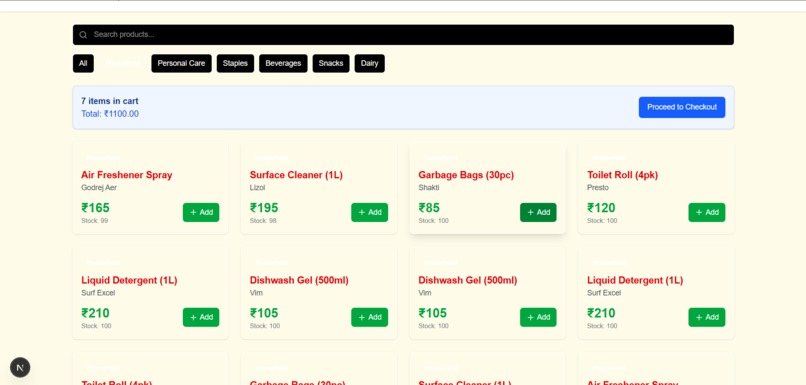The width and height of the screenshot is (806, 385).
Task: Show the Beverages category
Action: pos(283,63)
